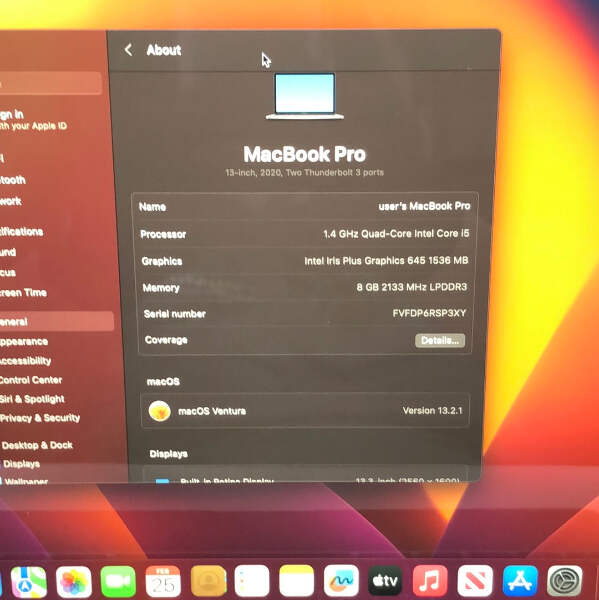Launch the Music app in dock
599x600 pixels.
[x=430, y=581]
